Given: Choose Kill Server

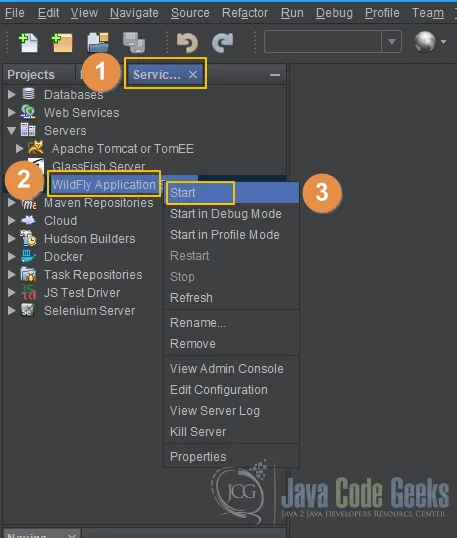Looking at the screenshot, I should pos(232,431).
